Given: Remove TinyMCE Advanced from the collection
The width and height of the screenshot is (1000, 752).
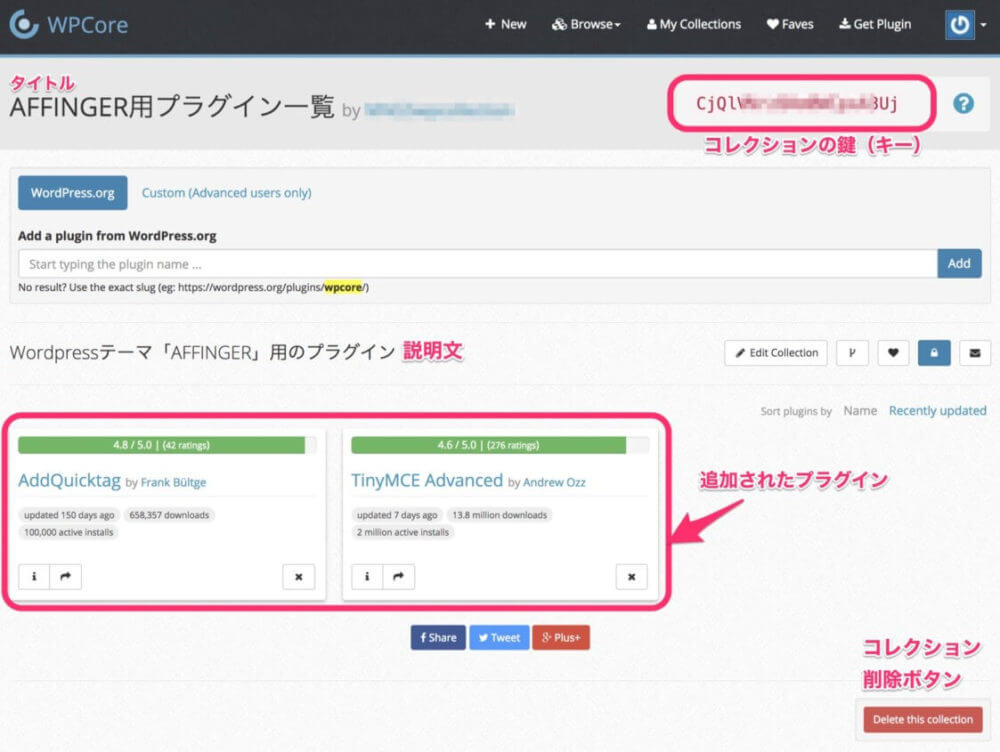Looking at the screenshot, I should 631,577.
